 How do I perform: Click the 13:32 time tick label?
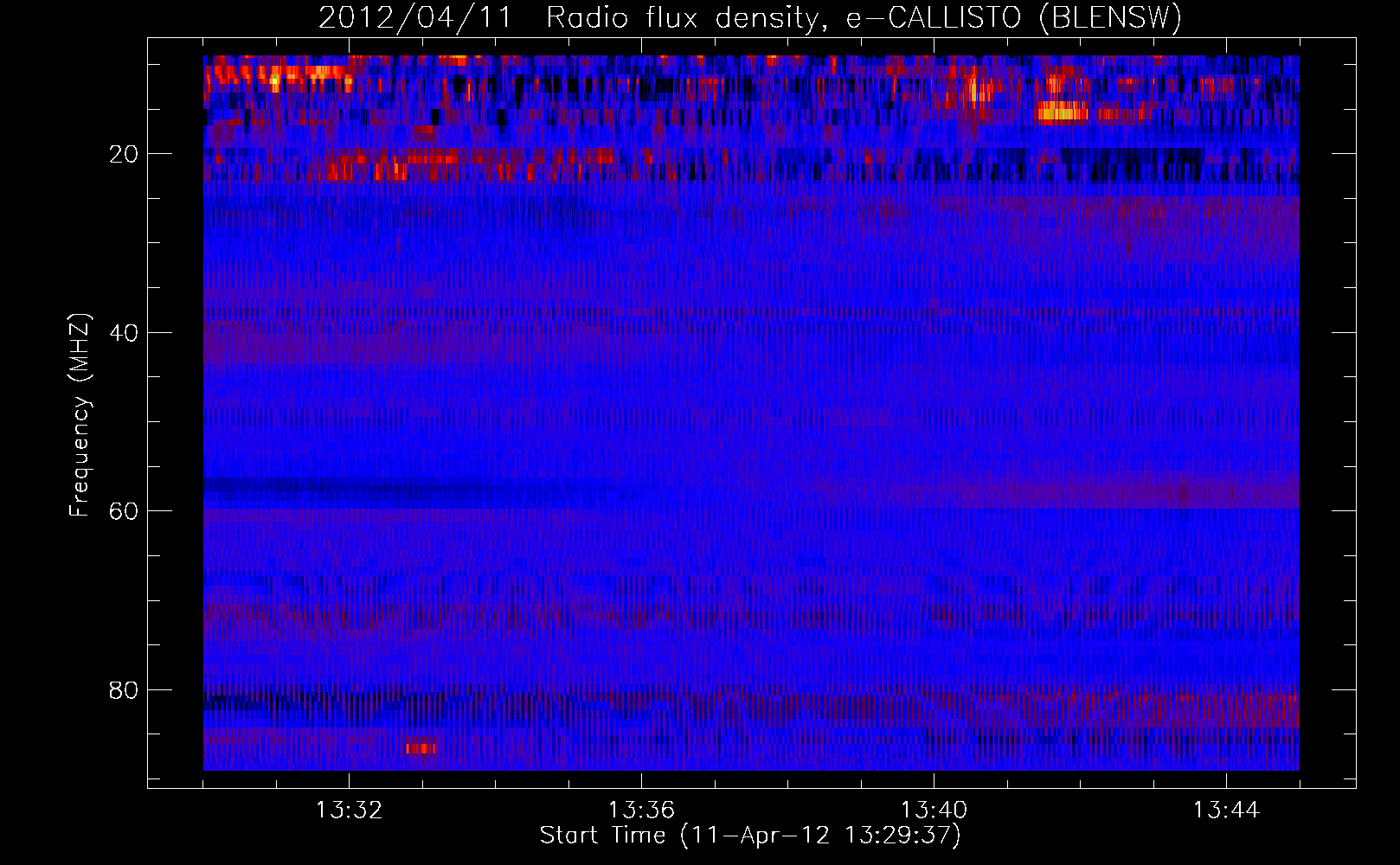click(x=349, y=811)
